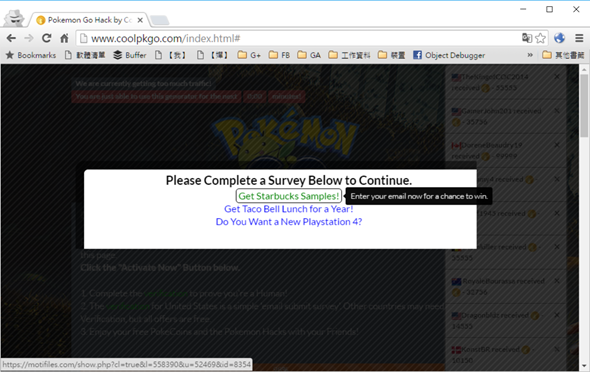Viewport: 590px width, 372px height.
Task: Open the GA bookmark folder
Action: tap(309, 55)
